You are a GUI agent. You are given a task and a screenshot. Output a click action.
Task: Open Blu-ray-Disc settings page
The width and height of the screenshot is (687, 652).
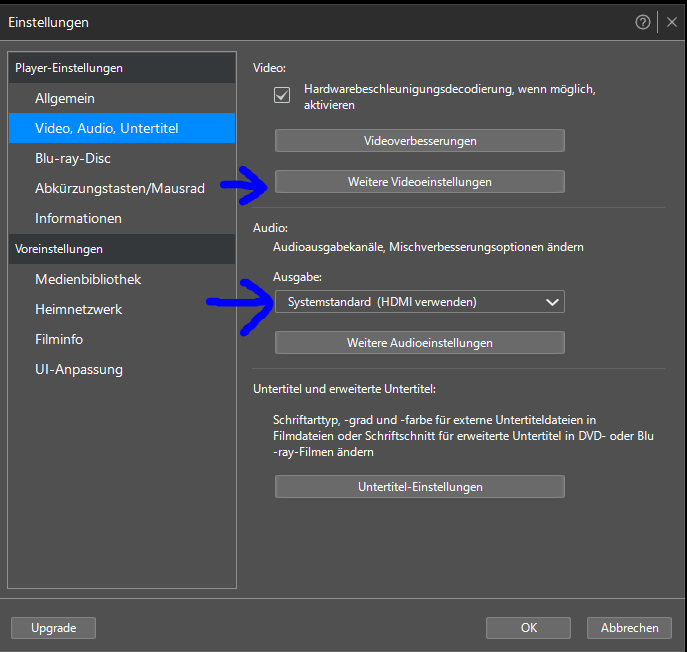[x=122, y=158]
